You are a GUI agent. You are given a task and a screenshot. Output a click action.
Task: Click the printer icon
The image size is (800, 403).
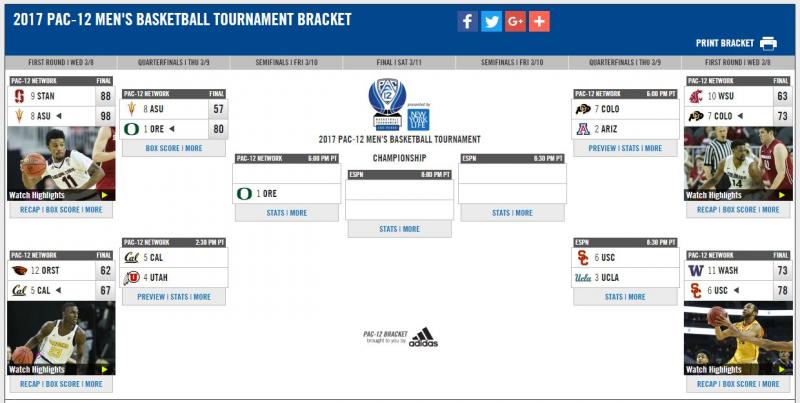pyautogui.click(x=768, y=43)
